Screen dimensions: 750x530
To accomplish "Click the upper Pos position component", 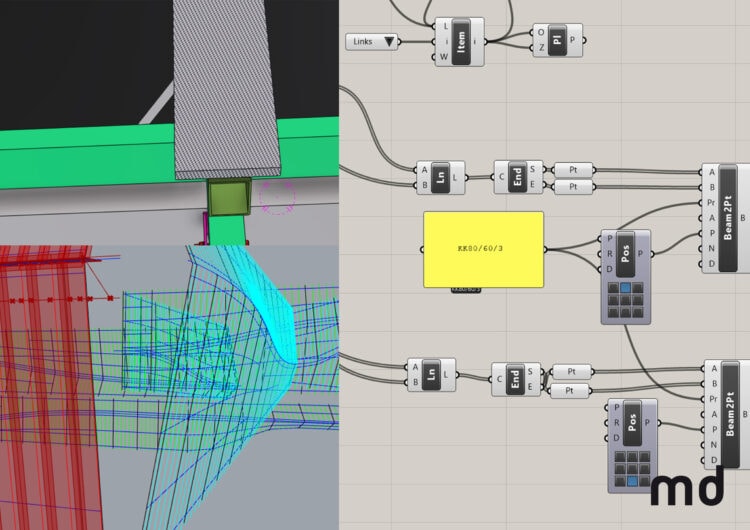I will (x=625, y=254).
